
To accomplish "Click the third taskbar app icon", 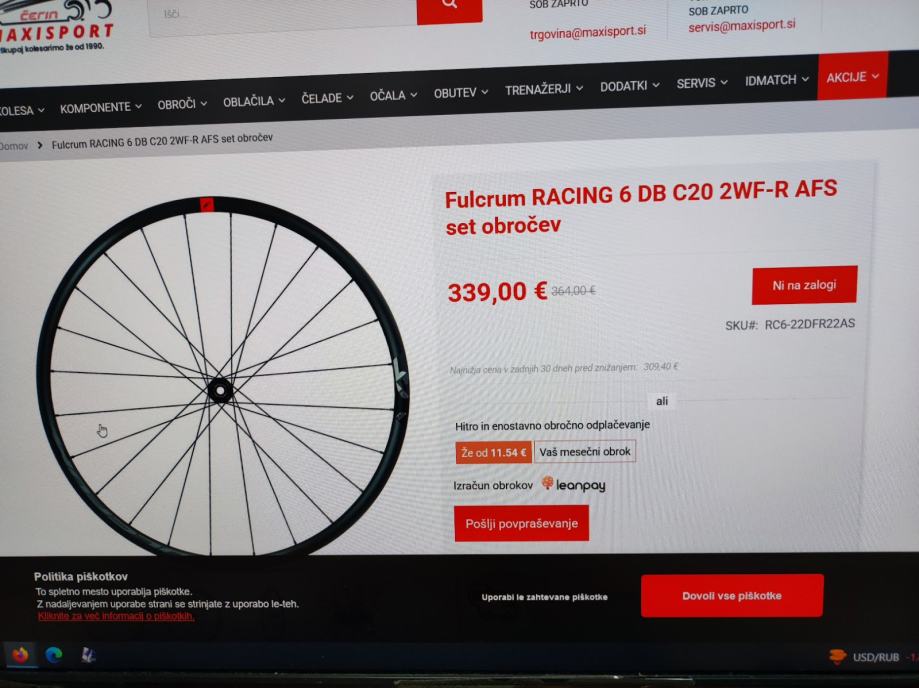I will (x=88, y=655).
